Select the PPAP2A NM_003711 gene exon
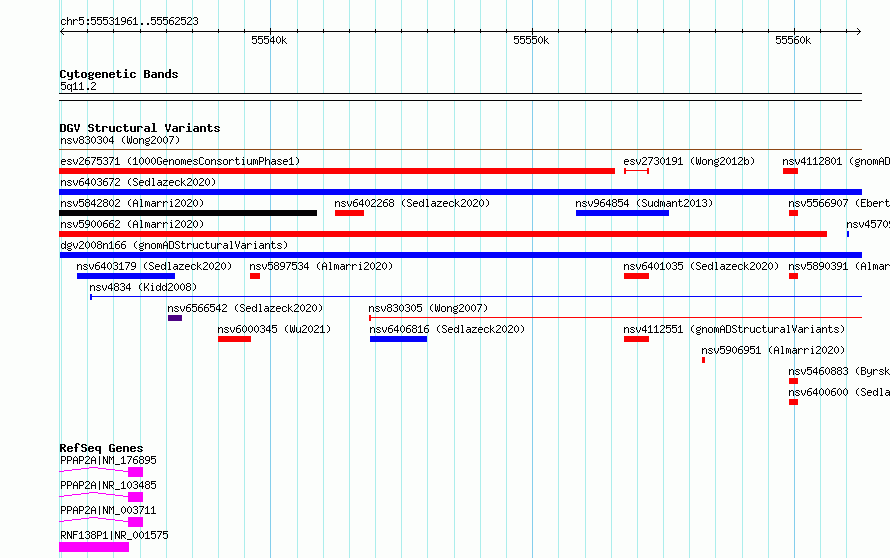Viewport: 890px width, 558px height. tap(136, 522)
